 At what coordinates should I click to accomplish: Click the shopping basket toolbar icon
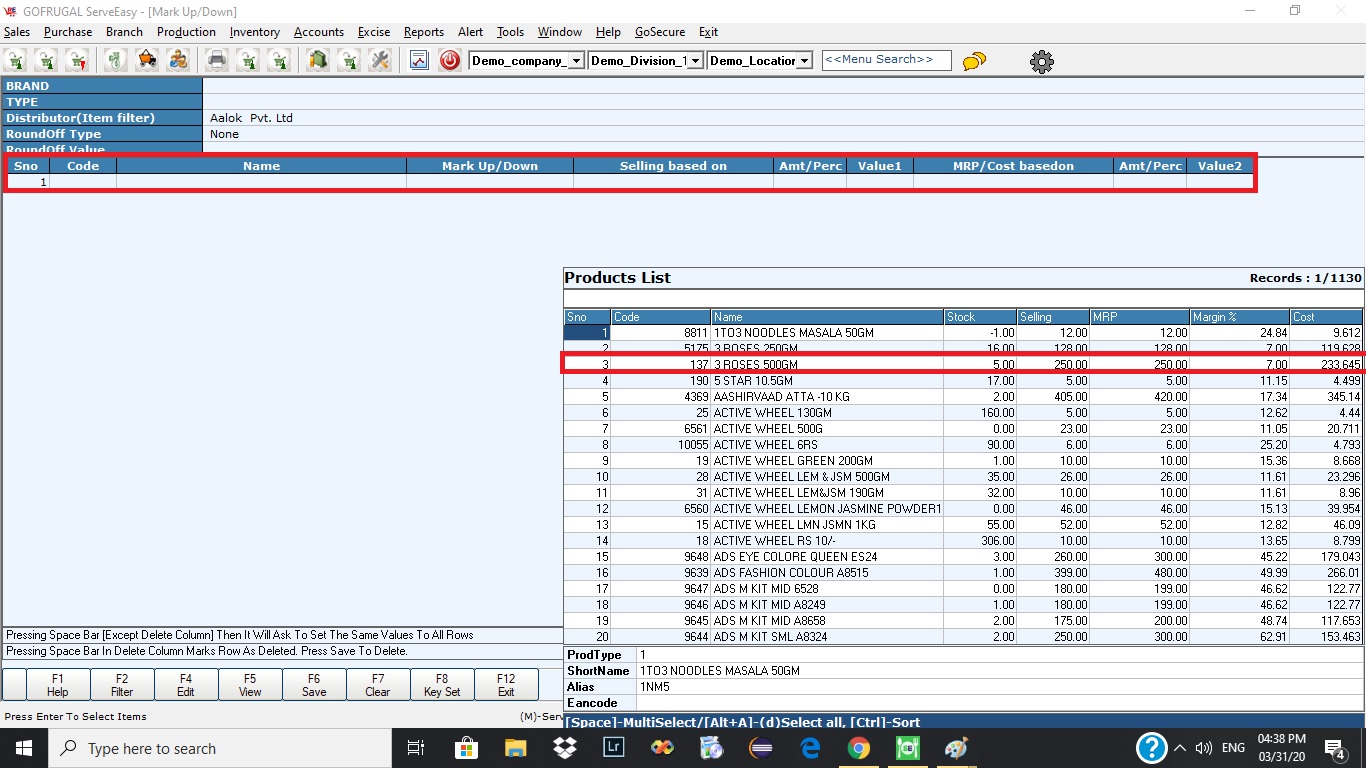pyautogui.click(x=147, y=61)
